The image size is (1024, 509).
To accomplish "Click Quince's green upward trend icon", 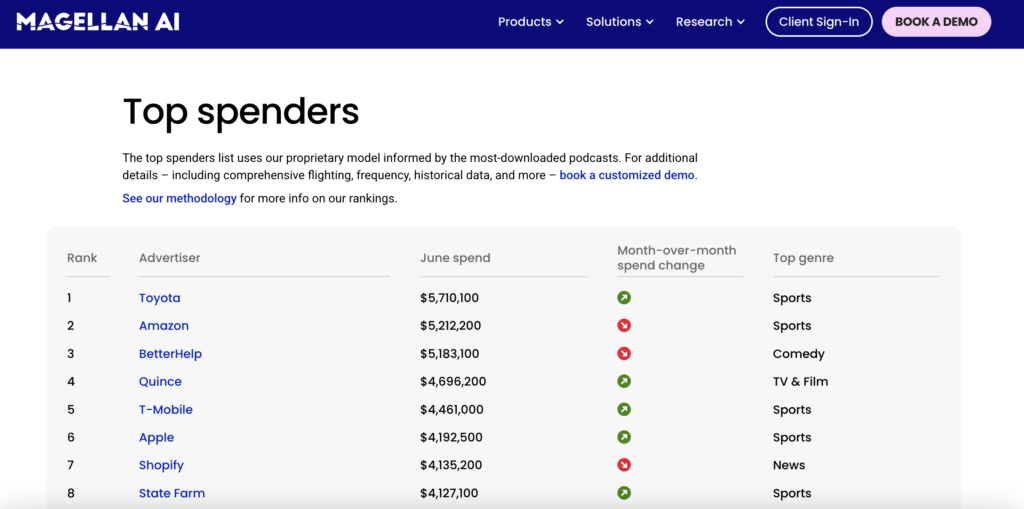I will click(624, 382).
